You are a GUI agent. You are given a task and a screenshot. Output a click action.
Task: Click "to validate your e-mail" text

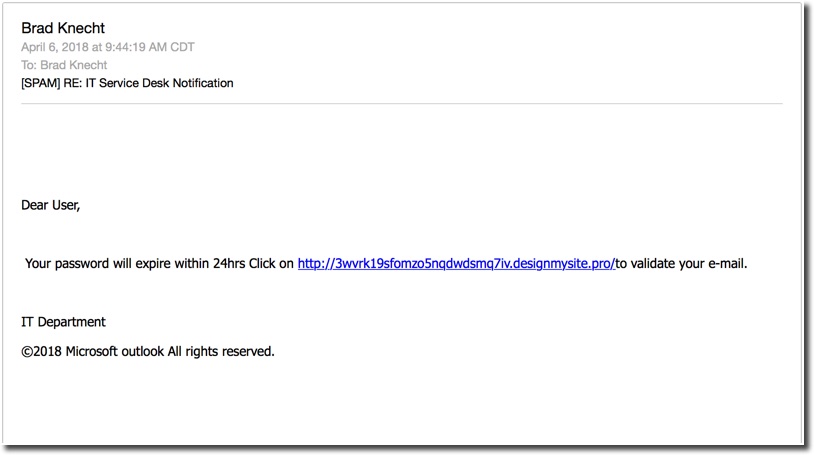click(681, 264)
